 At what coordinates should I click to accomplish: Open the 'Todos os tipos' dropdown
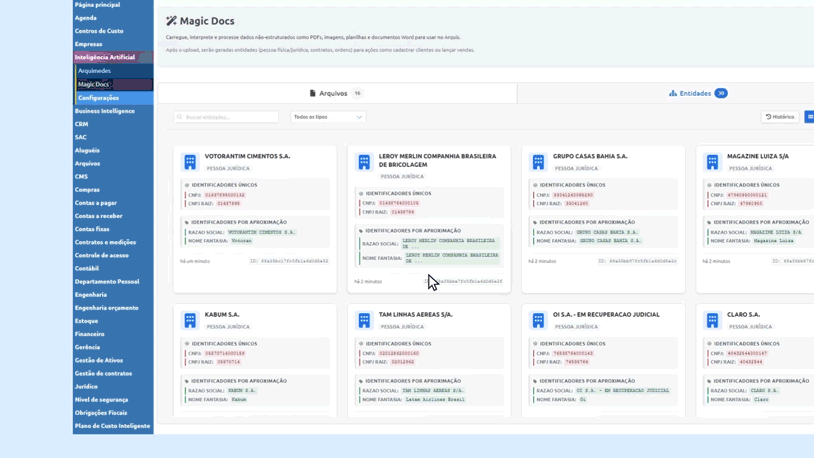(x=328, y=117)
